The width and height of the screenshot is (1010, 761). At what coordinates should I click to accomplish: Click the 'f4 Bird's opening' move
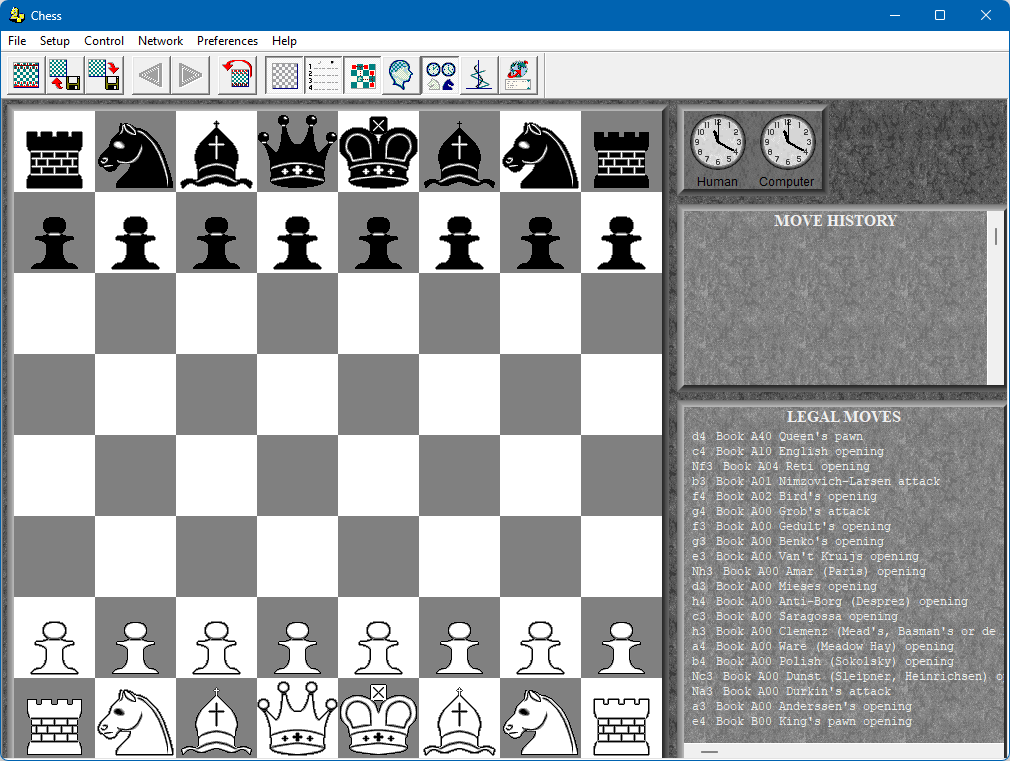(x=784, y=496)
